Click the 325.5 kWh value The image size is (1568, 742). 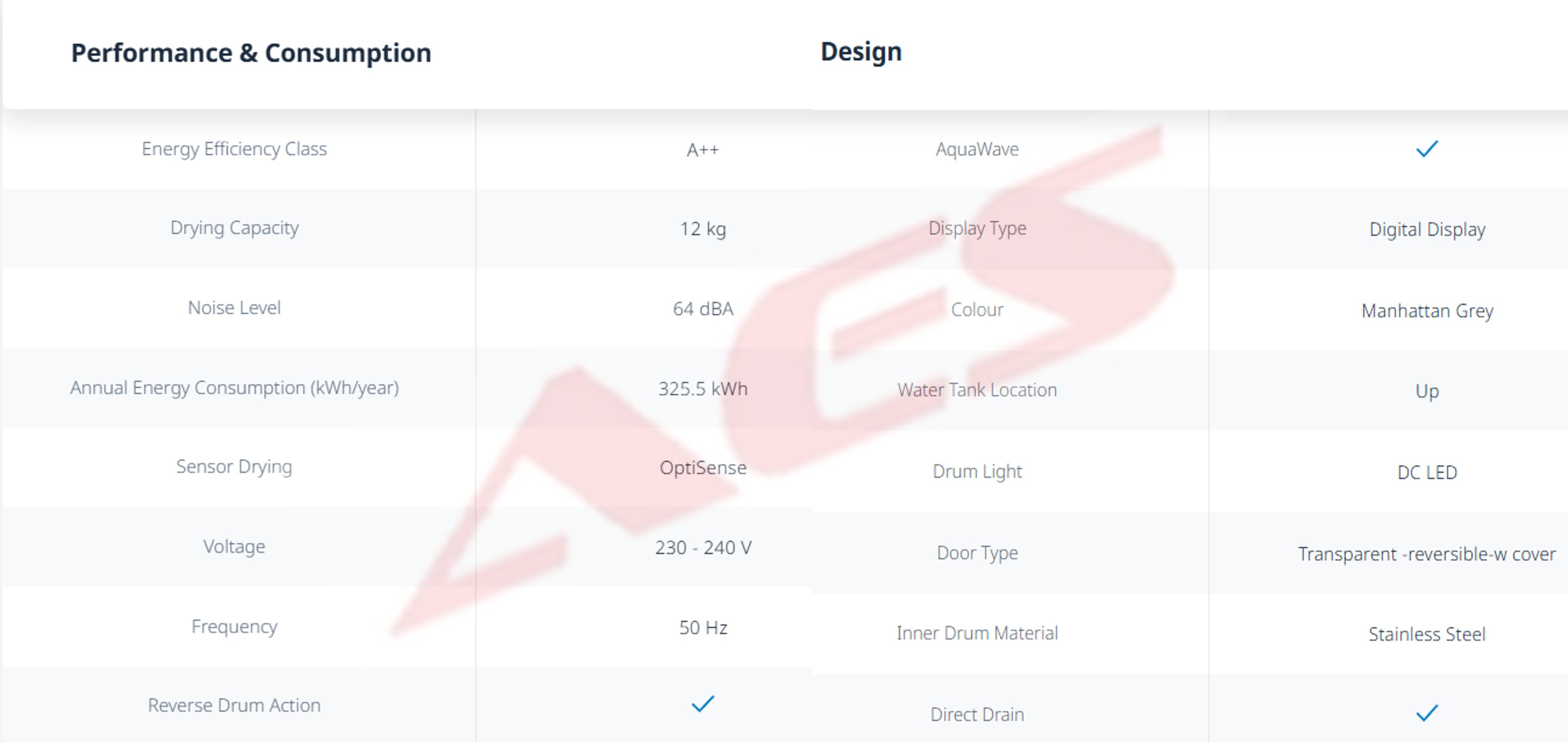(702, 388)
